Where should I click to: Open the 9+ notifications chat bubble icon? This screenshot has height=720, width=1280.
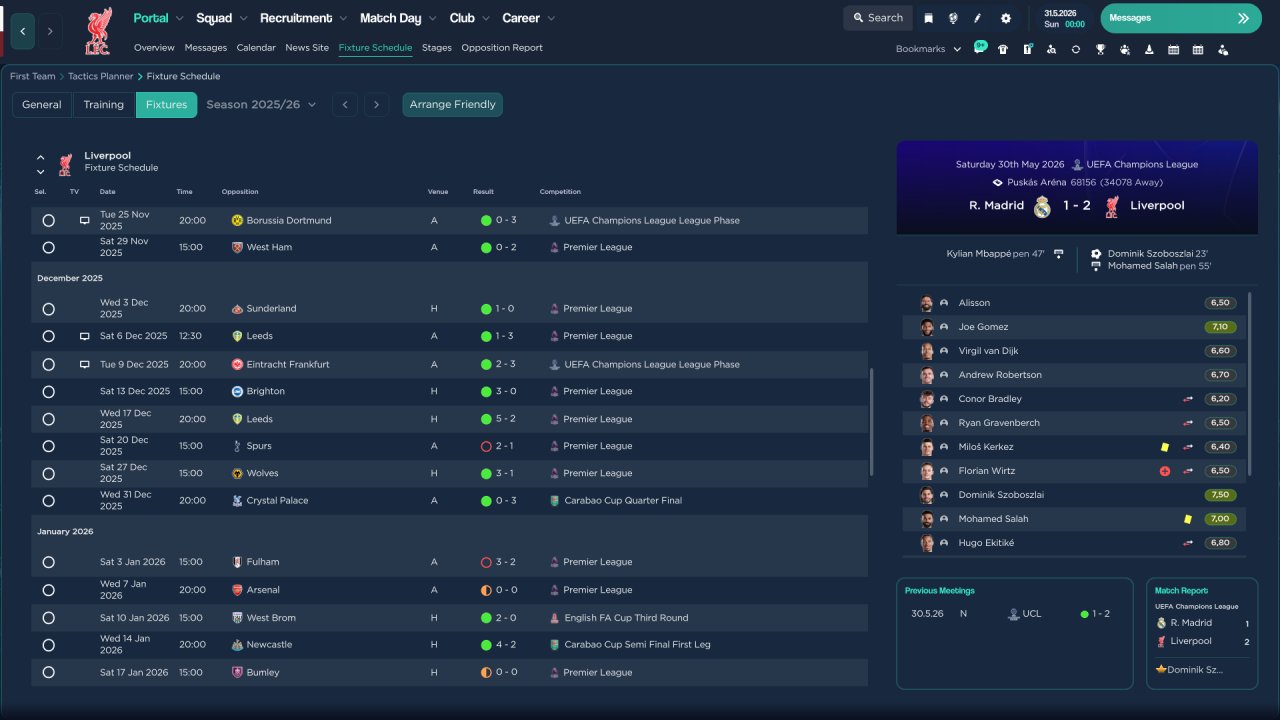click(980, 47)
